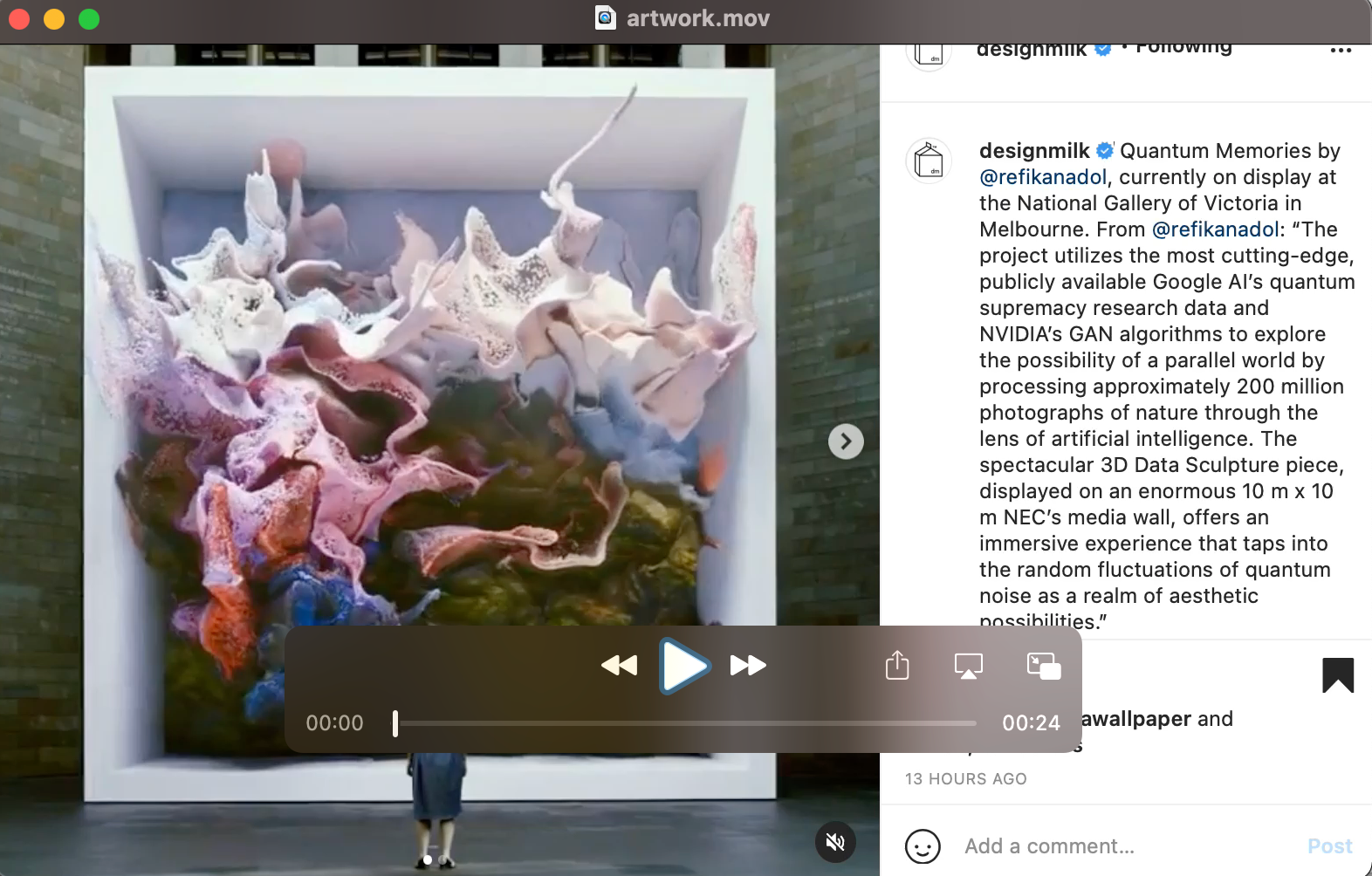
Task: Click the artwork.mov file proxy icon
Action: (605, 17)
